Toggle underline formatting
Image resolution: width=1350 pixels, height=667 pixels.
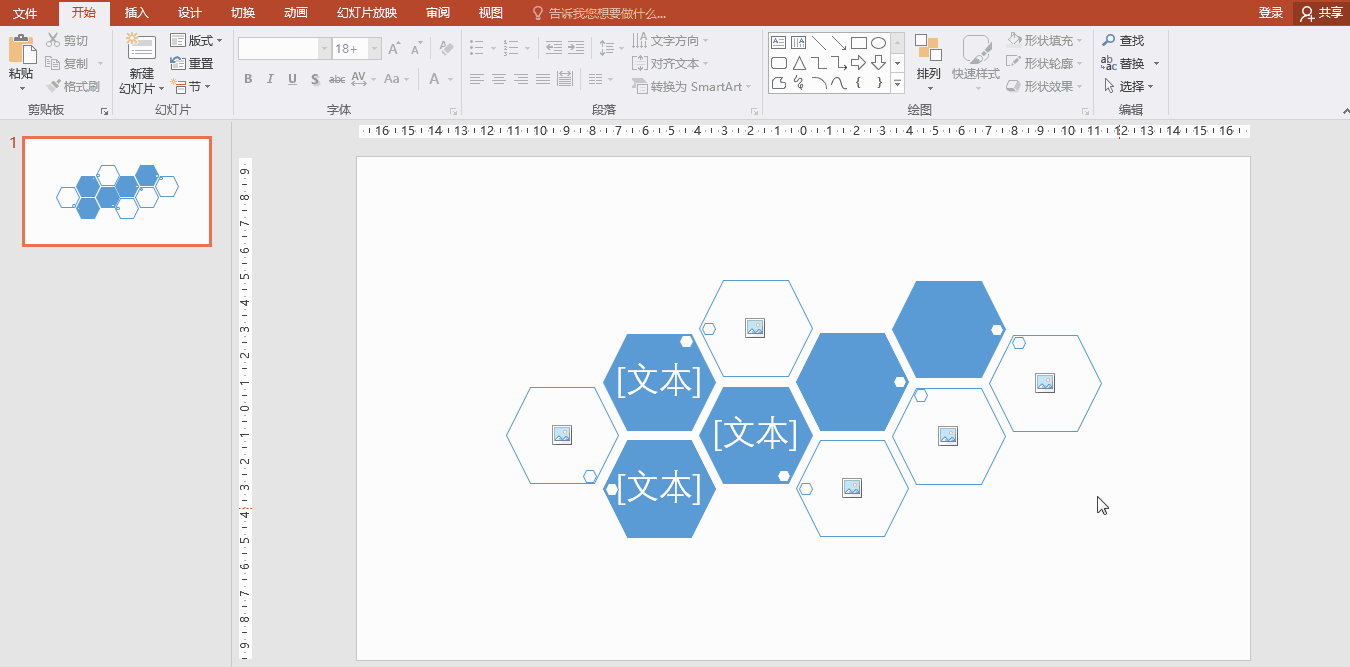[x=292, y=79]
